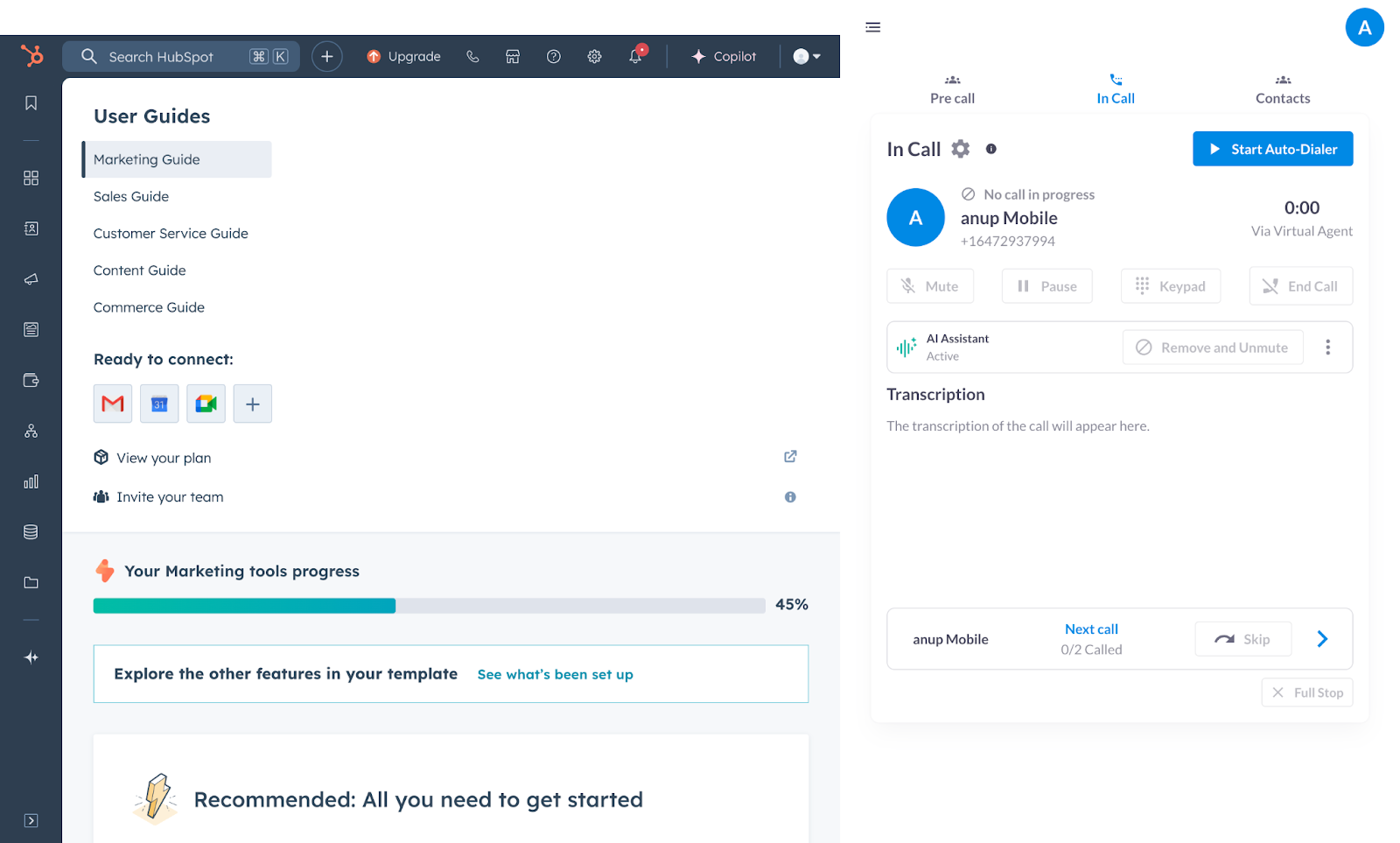Image resolution: width=1400 pixels, height=843 pixels.
Task: Select Commerce Guide
Action: (x=149, y=307)
